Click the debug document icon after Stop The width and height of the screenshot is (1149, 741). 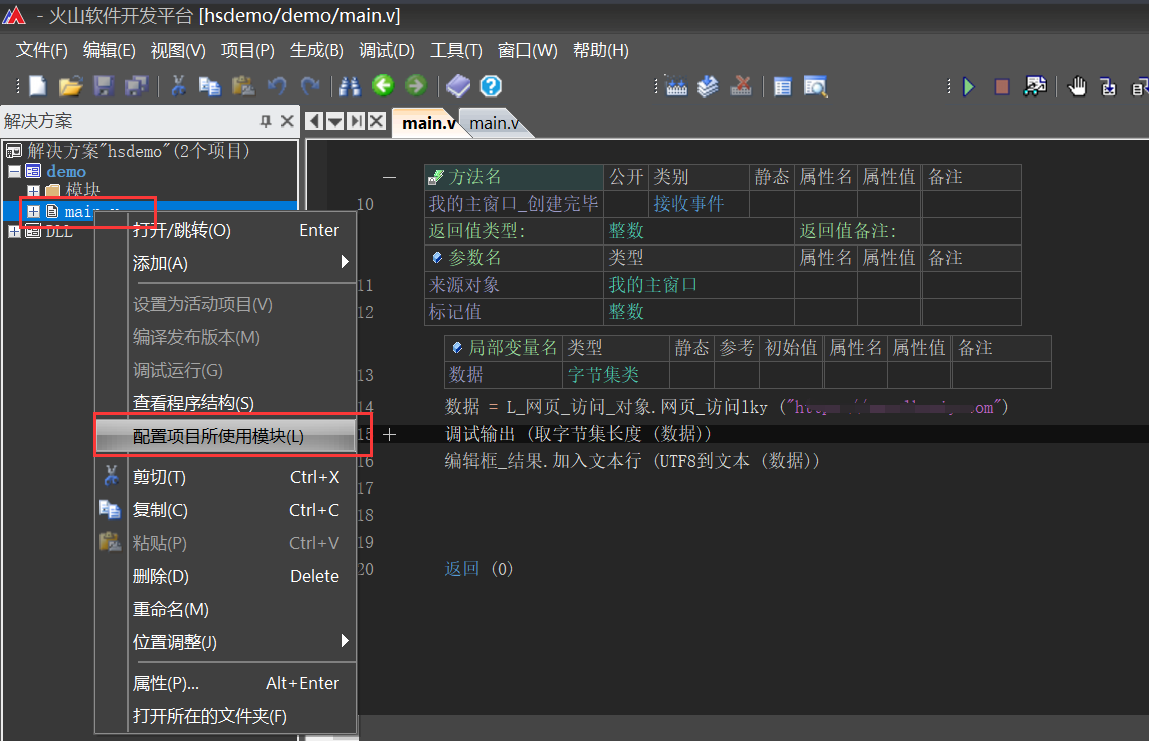coord(1035,86)
